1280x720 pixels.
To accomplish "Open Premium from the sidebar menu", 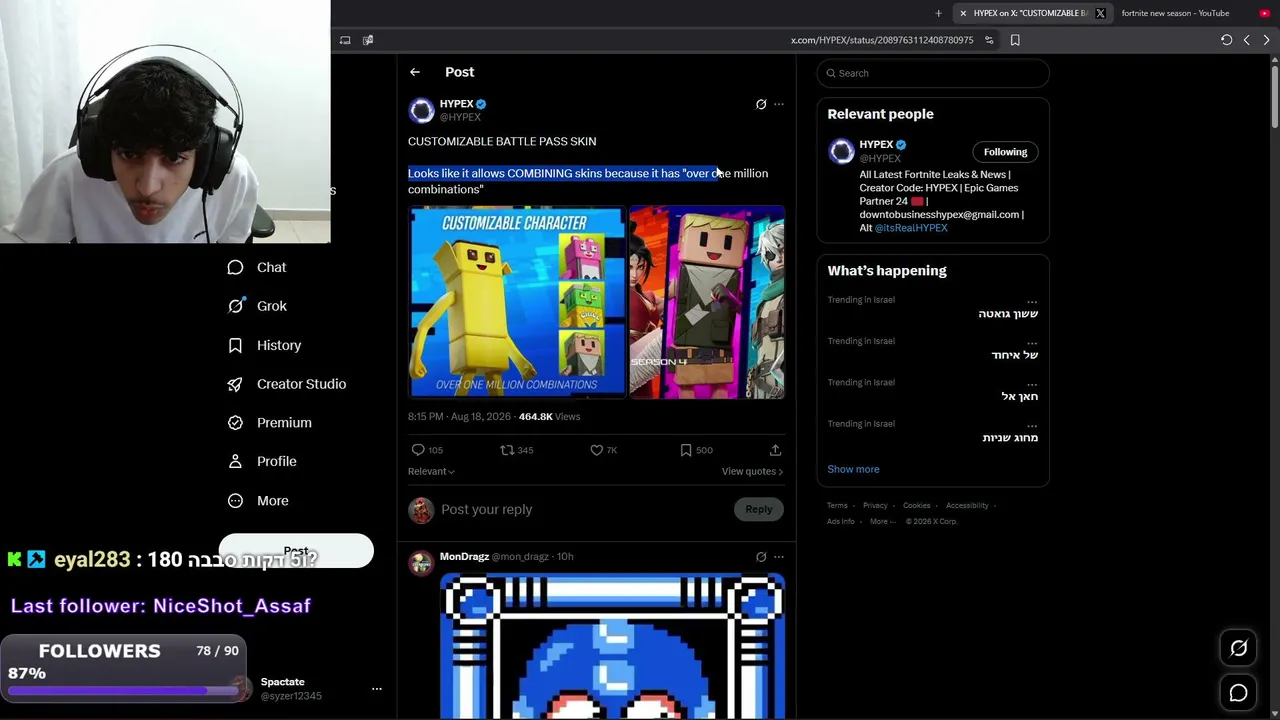I will click(284, 423).
